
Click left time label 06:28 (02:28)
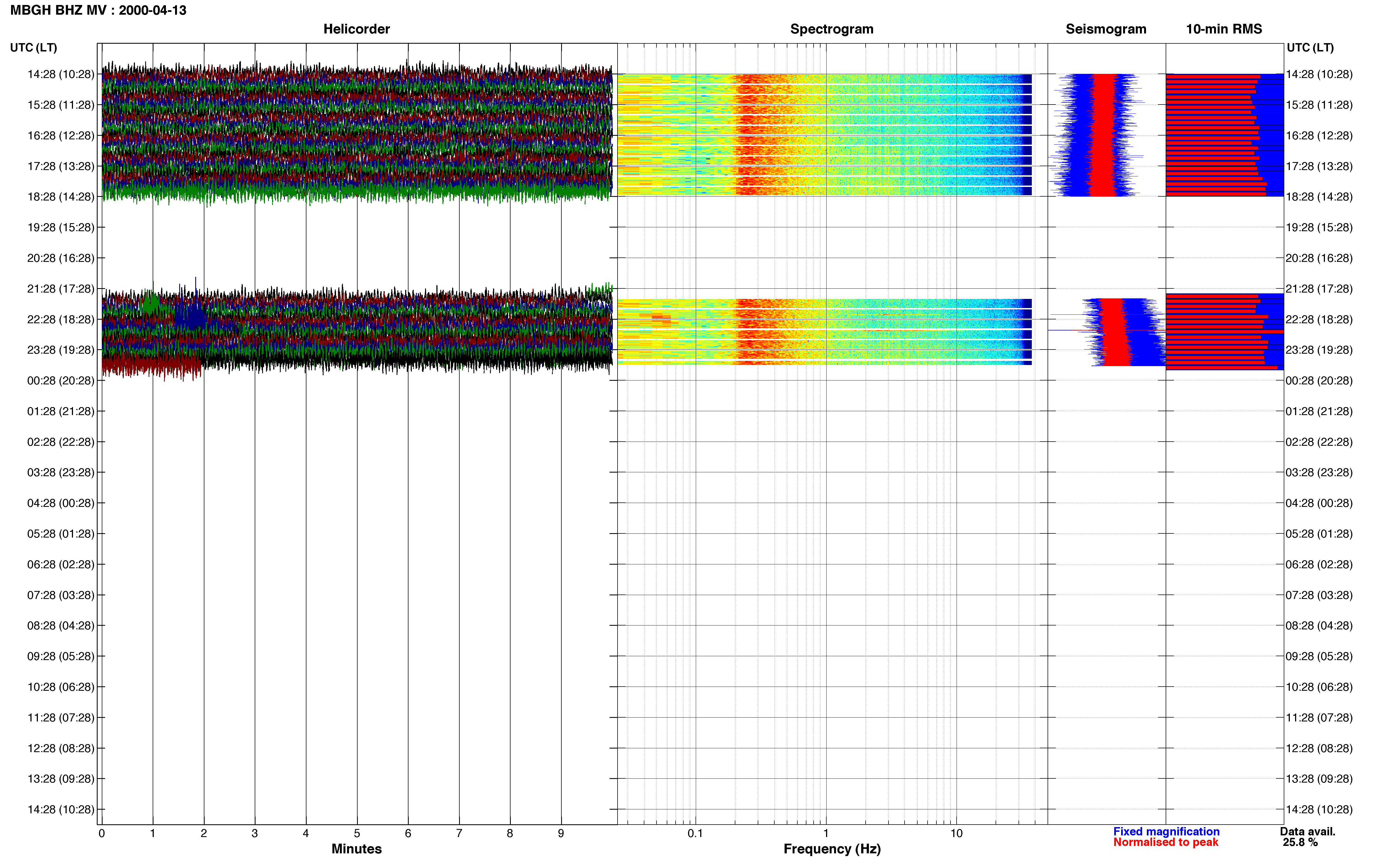coord(61,564)
